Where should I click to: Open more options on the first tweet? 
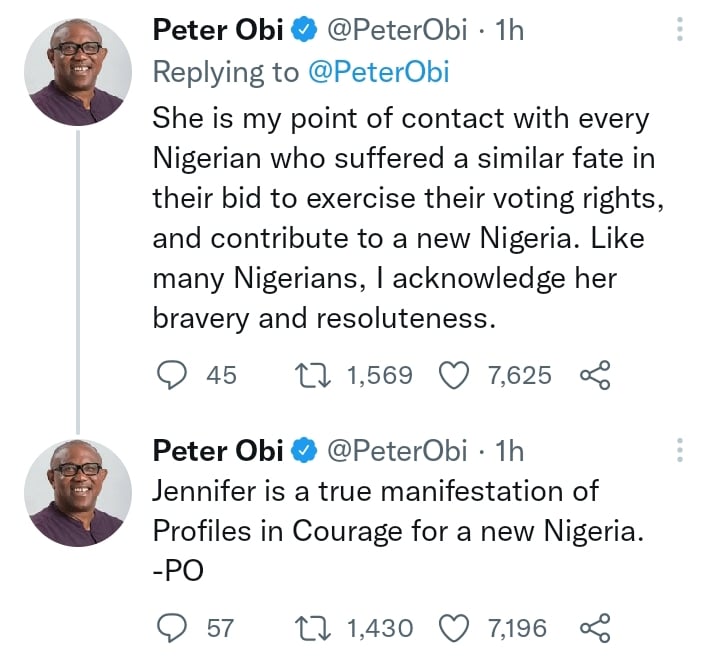coord(681,30)
